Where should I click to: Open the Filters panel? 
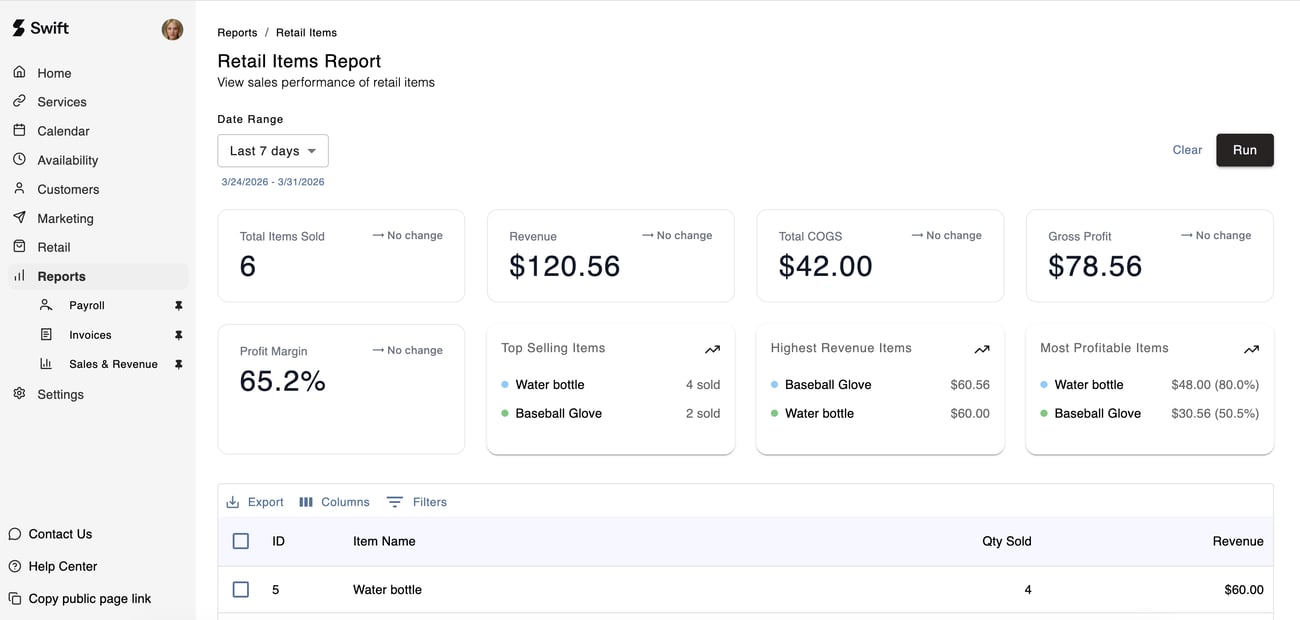[417, 502]
